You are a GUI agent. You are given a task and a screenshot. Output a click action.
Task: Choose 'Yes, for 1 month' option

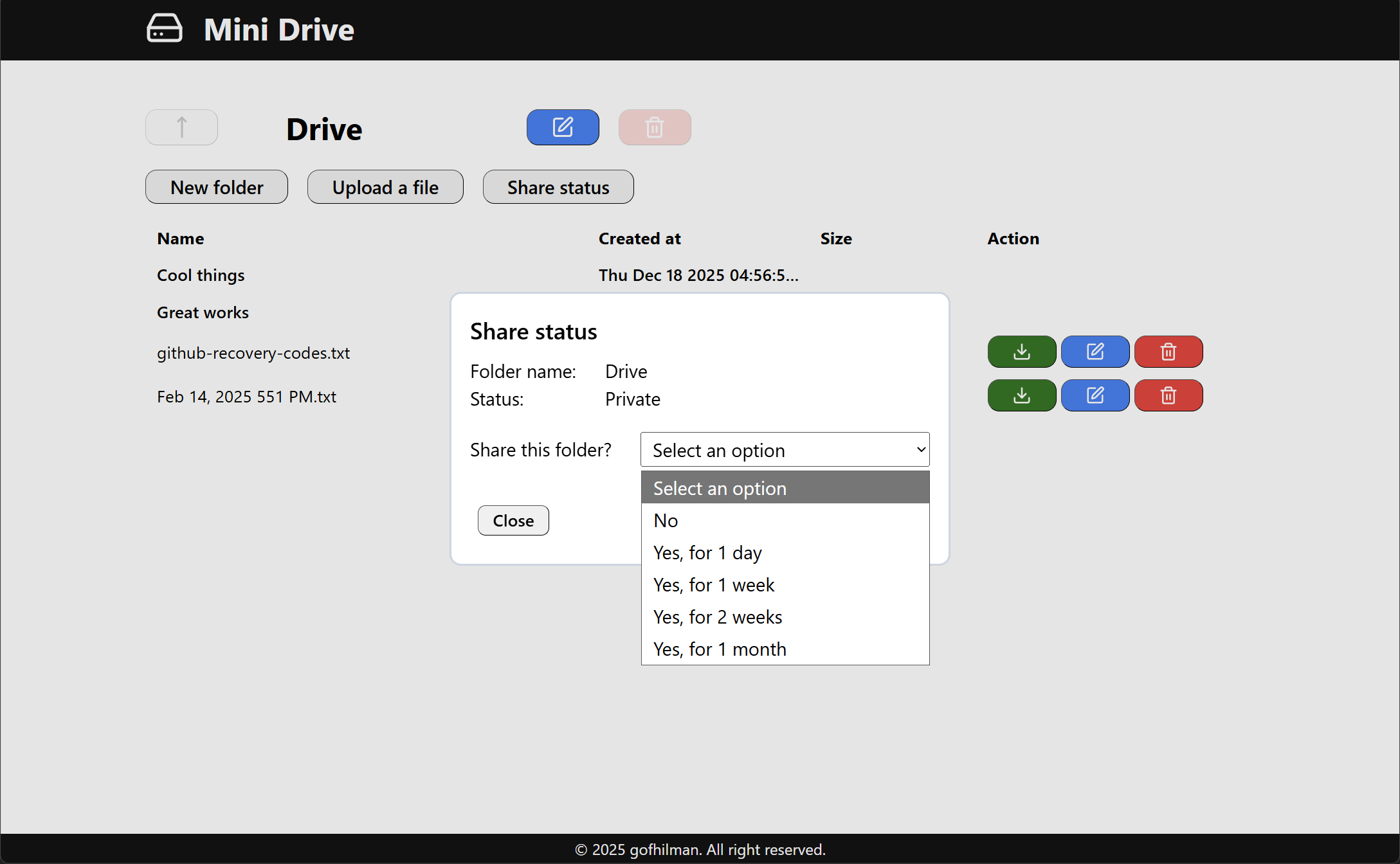720,649
